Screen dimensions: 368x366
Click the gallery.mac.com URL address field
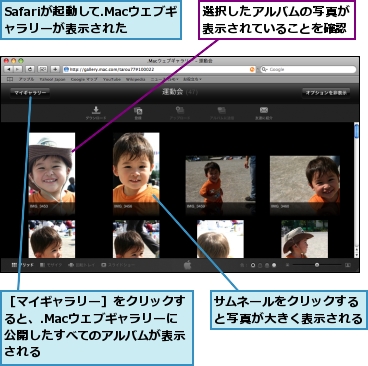click(160, 69)
